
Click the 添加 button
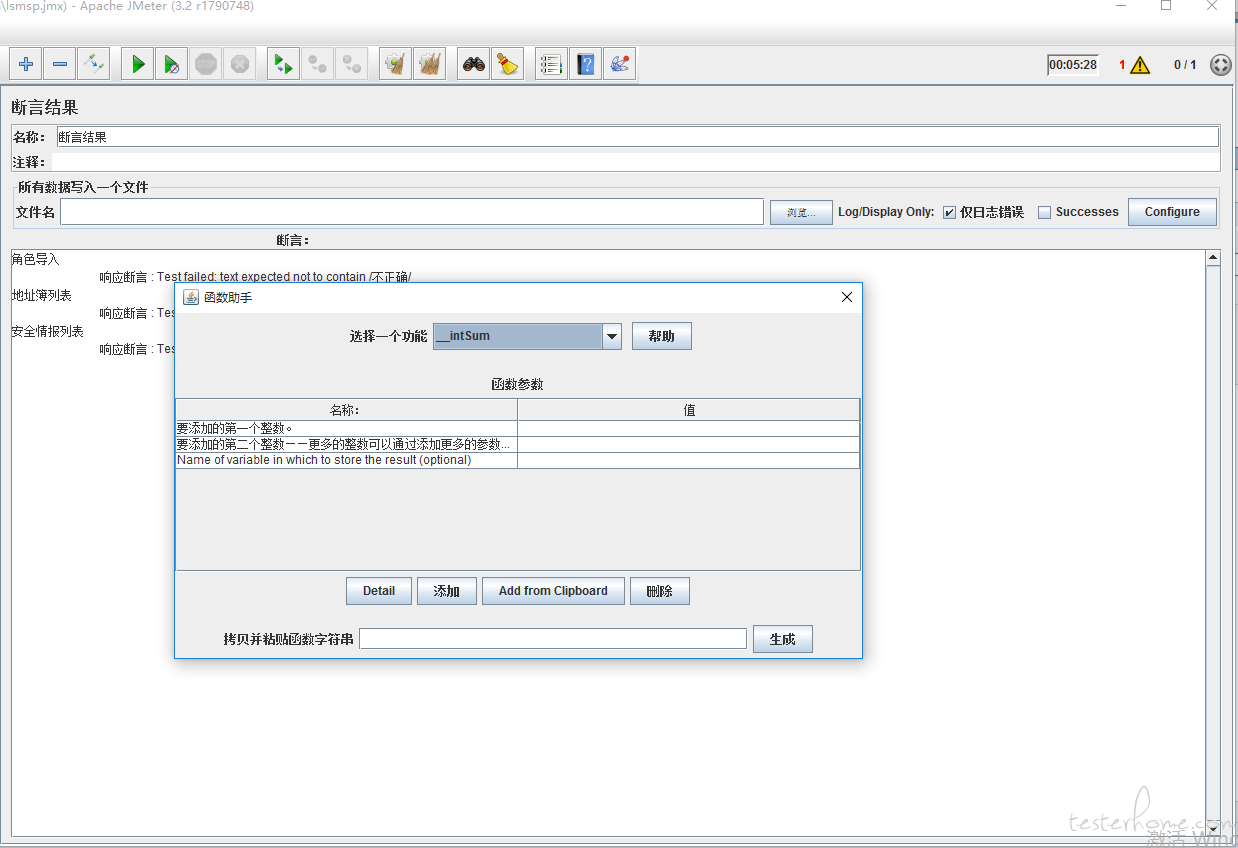[x=447, y=591]
